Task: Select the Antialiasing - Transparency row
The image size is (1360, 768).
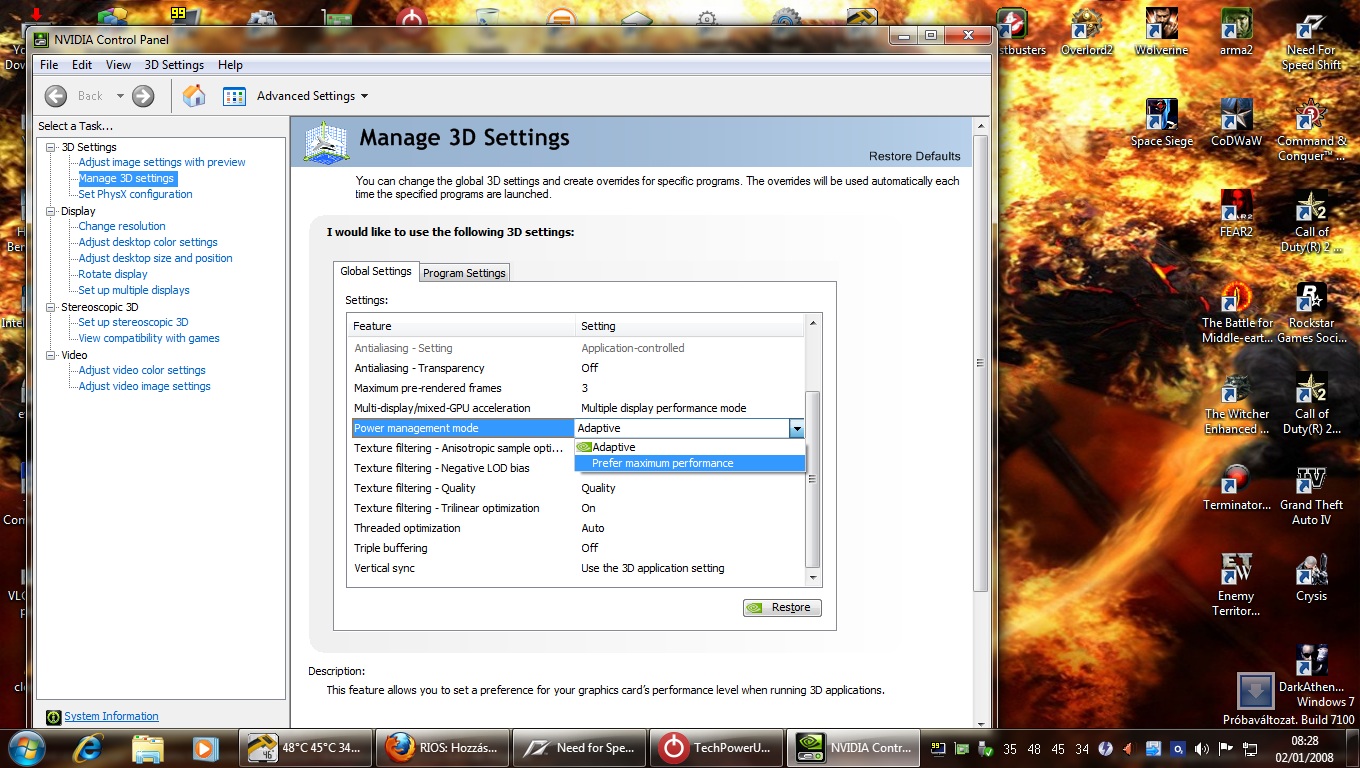Action: [x=576, y=368]
